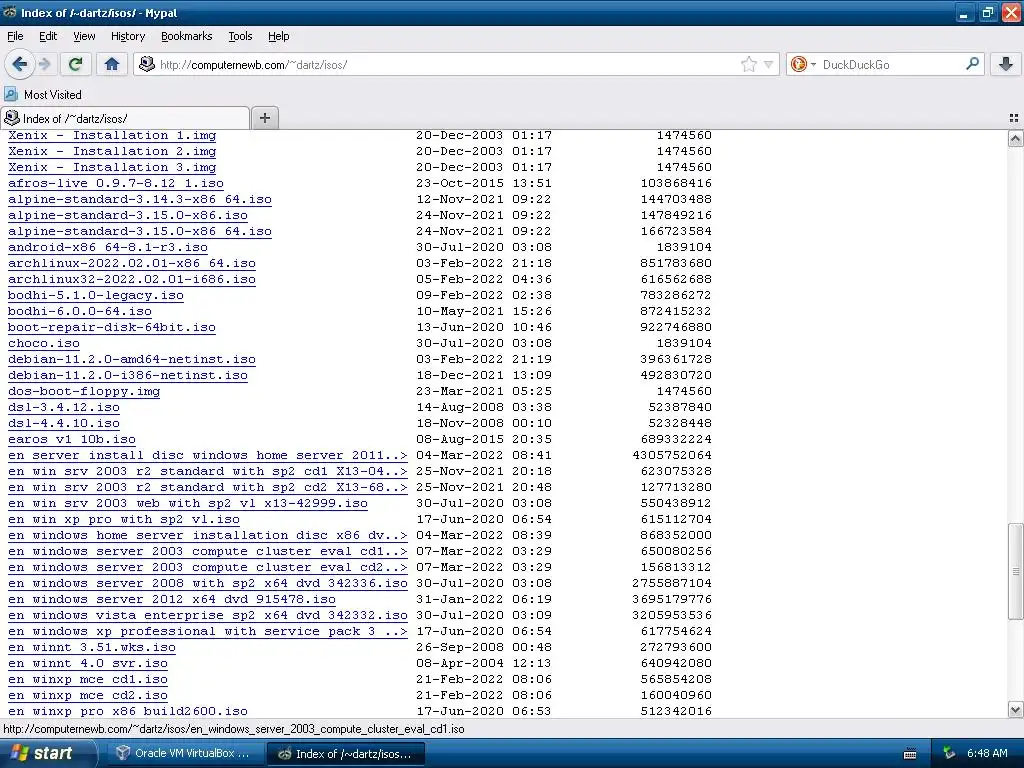Download boot-repair-disk-64bit.iso
Viewport: 1024px width, 768px height.
[x=112, y=327]
